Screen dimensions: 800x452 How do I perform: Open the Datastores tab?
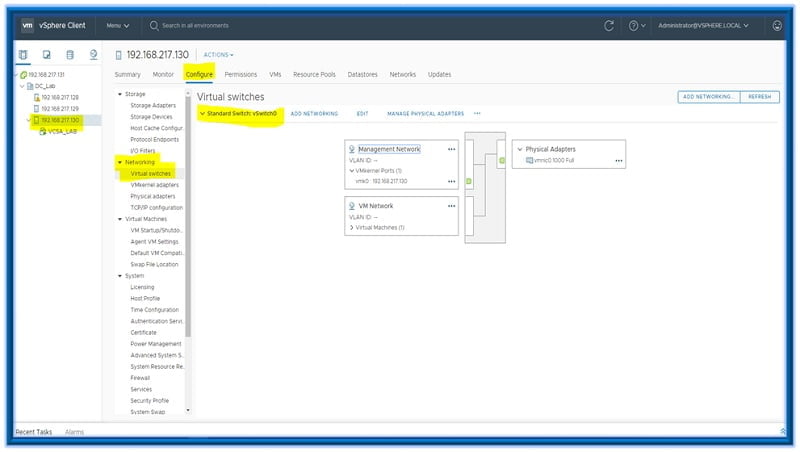click(362, 74)
